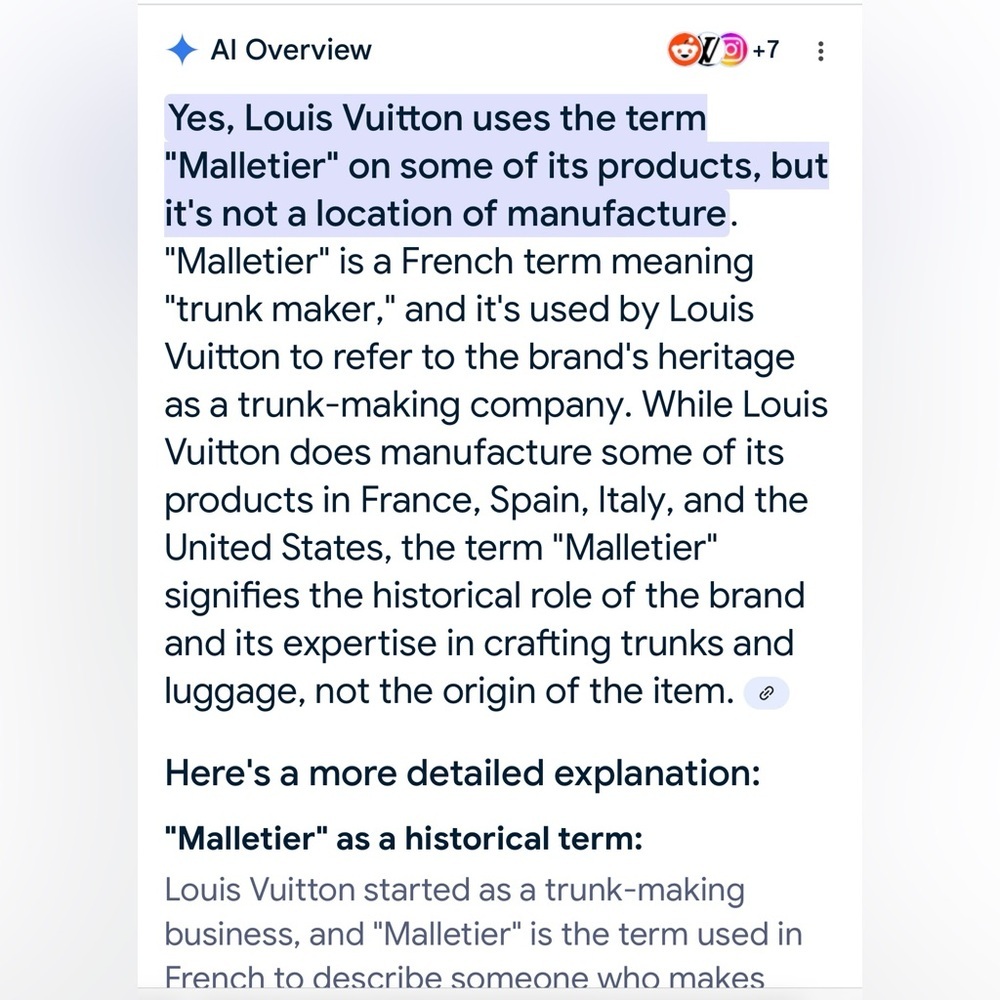This screenshot has width=1000, height=1000.
Task: Click the 'AI Overview' label
Action: (290, 50)
